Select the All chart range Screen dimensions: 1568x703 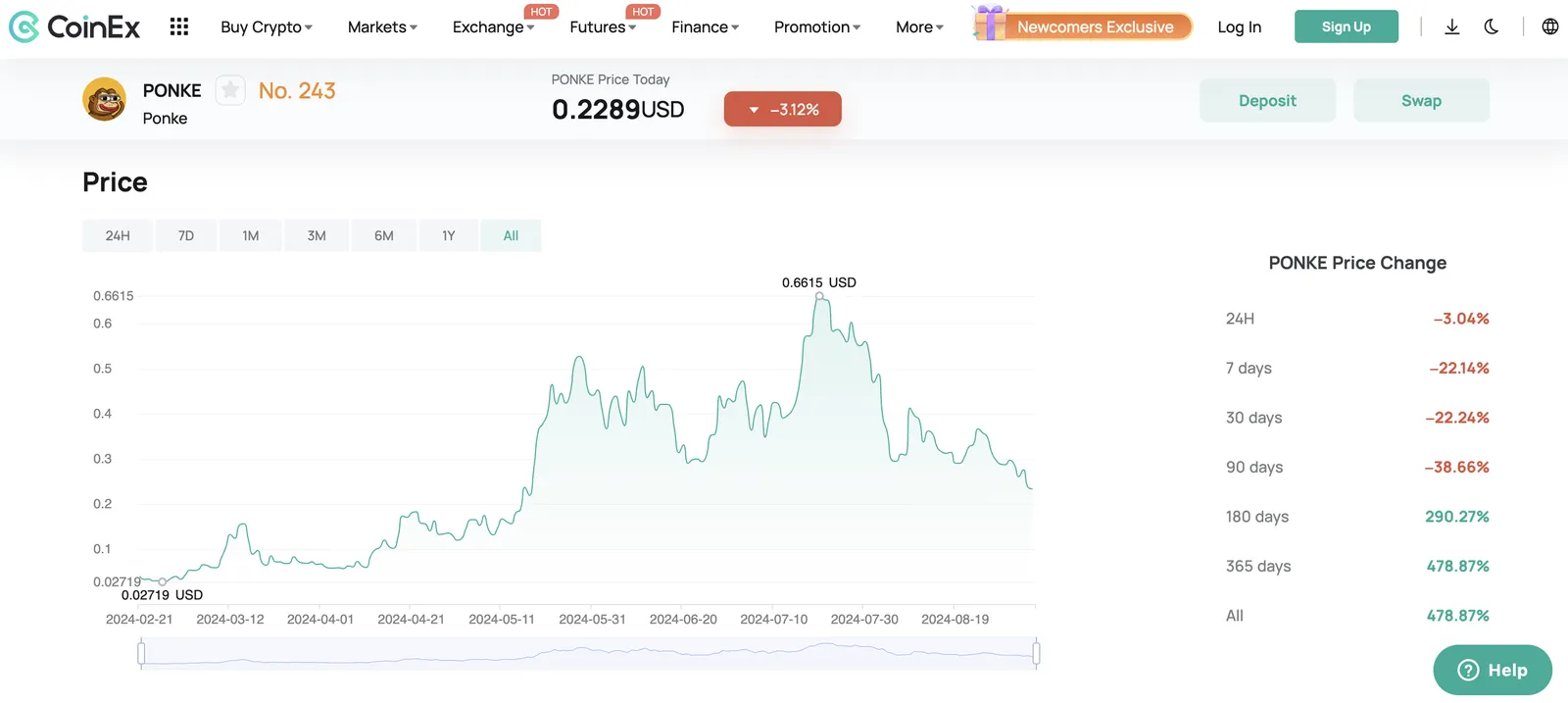[x=511, y=235]
